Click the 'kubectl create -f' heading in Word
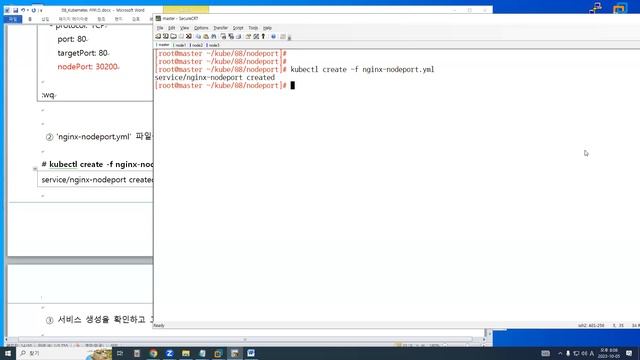The width and height of the screenshot is (640, 360). (x=97, y=164)
